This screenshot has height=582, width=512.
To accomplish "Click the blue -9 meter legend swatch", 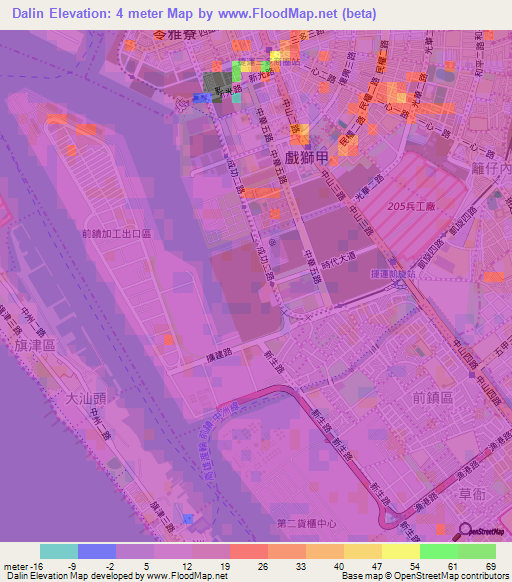I will pos(97,551).
